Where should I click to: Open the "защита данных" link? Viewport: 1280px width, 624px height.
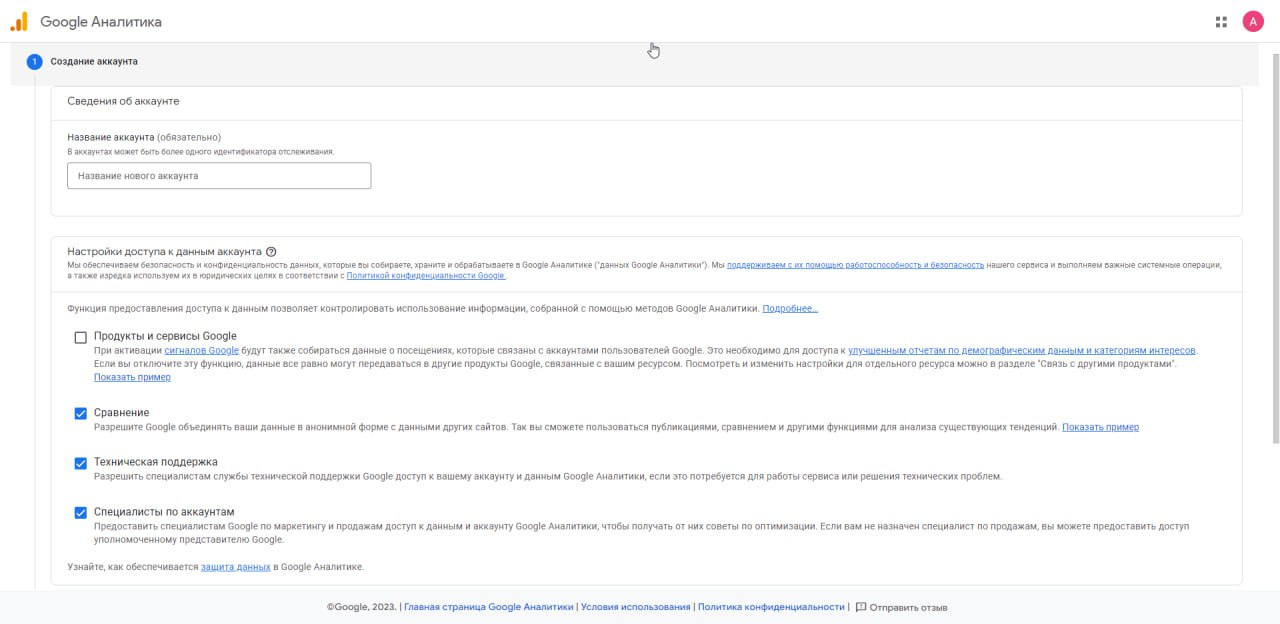pos(236,567)
